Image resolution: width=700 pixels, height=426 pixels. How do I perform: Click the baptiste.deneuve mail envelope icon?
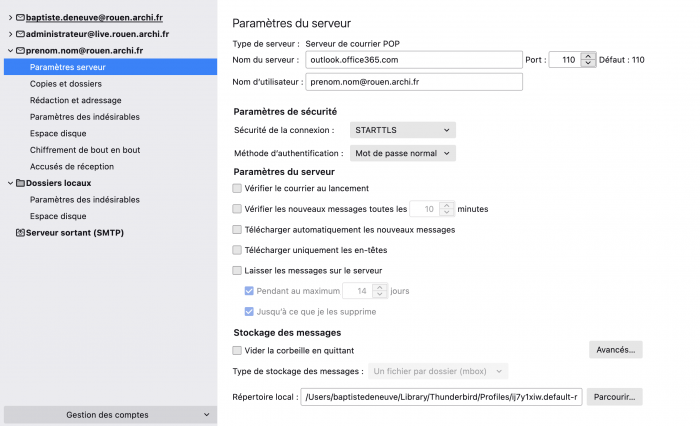(21, 17)
